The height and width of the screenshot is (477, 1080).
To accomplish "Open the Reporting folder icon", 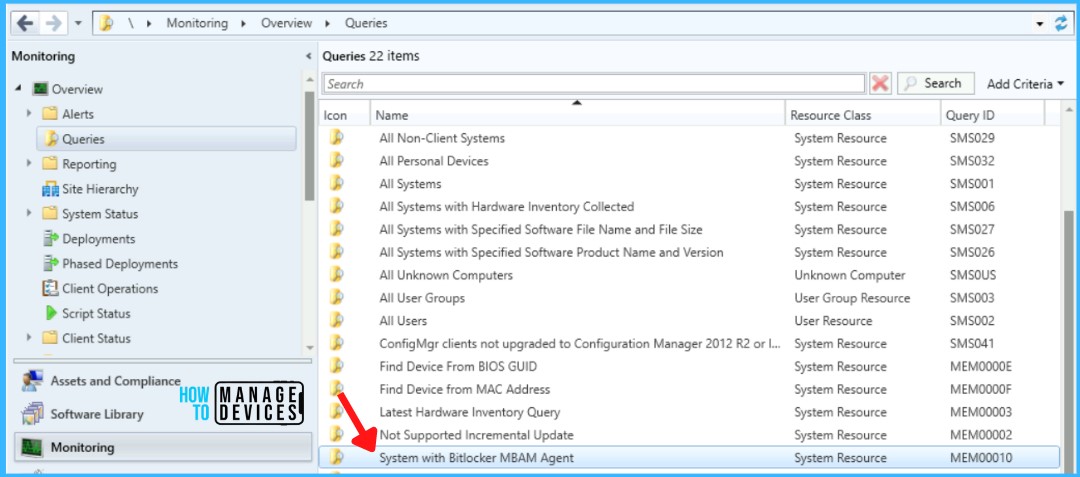I will (x=50, y=164).
